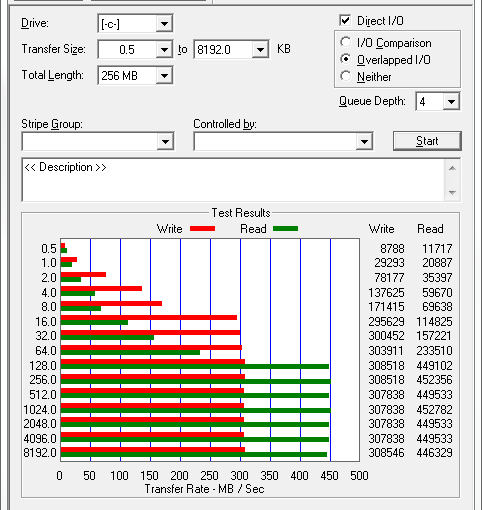482x510 pixels.
Task: Open the Queue Depth dropdown
Action: (451, 101)
